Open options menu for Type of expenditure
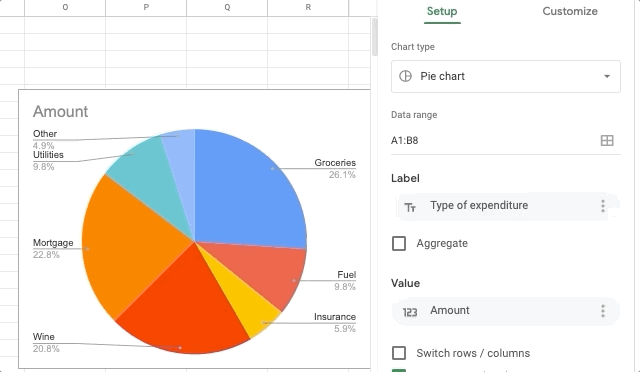Viewport: 640px width, 372px height. coord(603,206)
